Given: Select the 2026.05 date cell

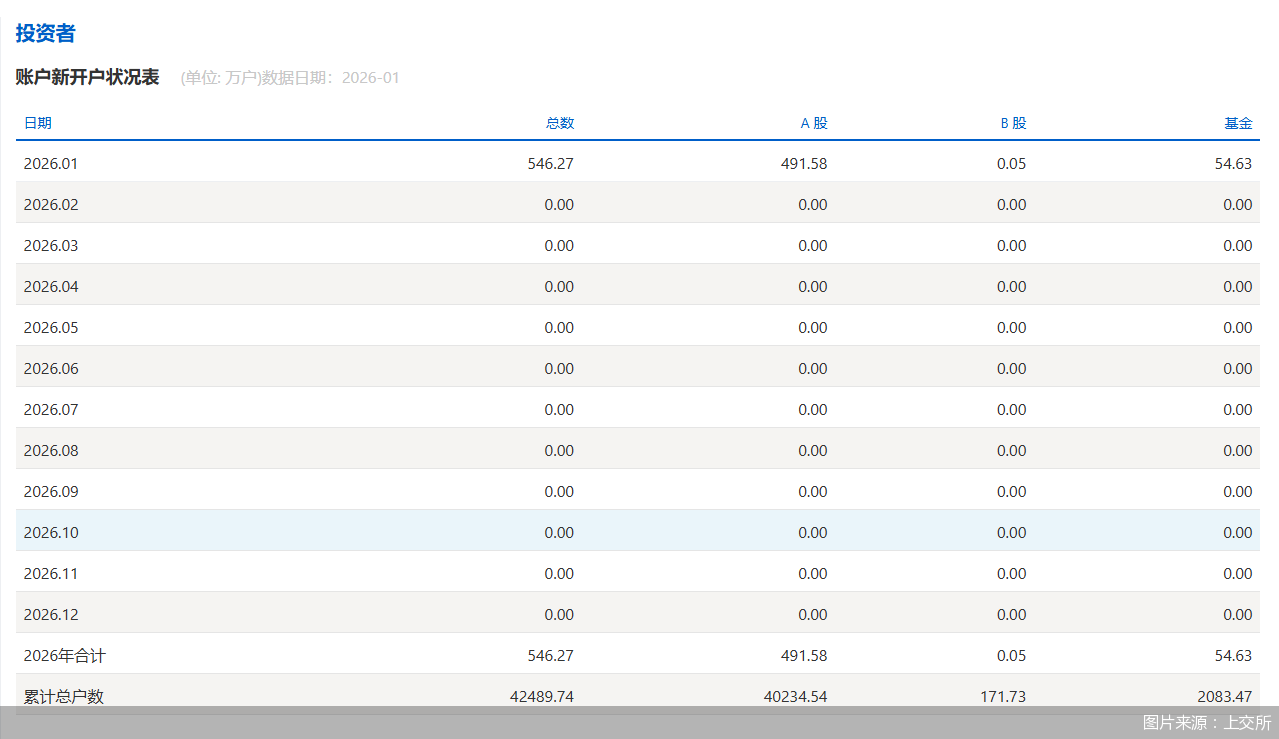Looking at the screenshot, I should (51, 327).
